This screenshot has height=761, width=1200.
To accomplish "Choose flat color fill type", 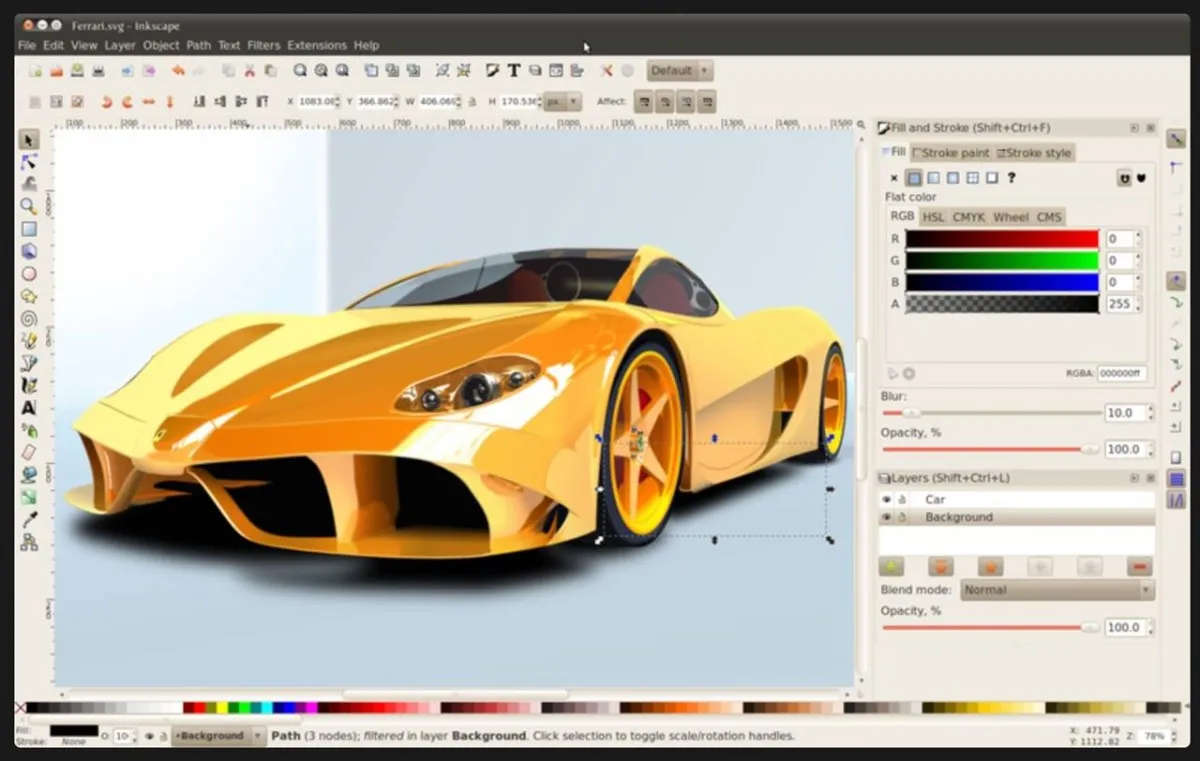I will coord(914,178).
